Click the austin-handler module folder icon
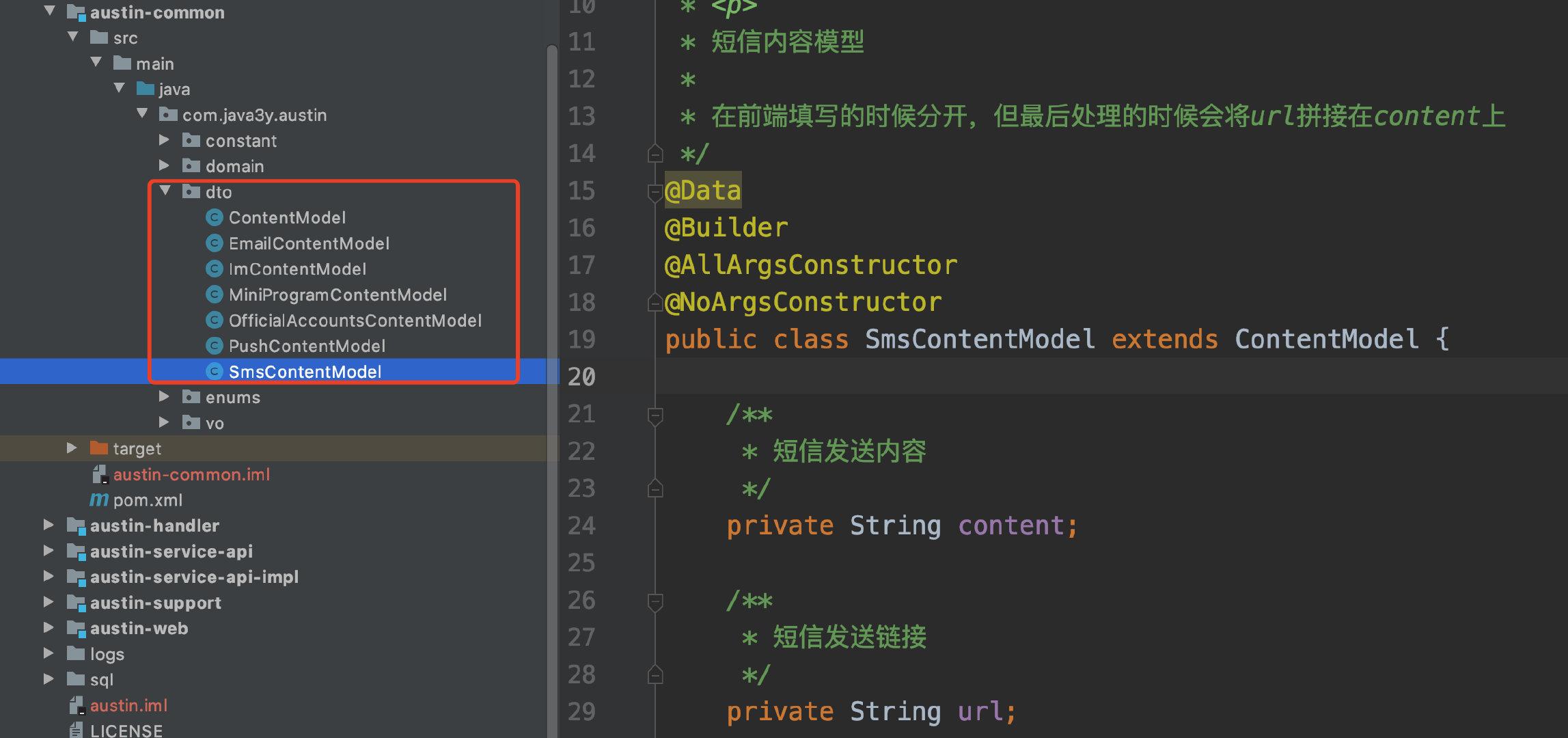 coord(76,525)
